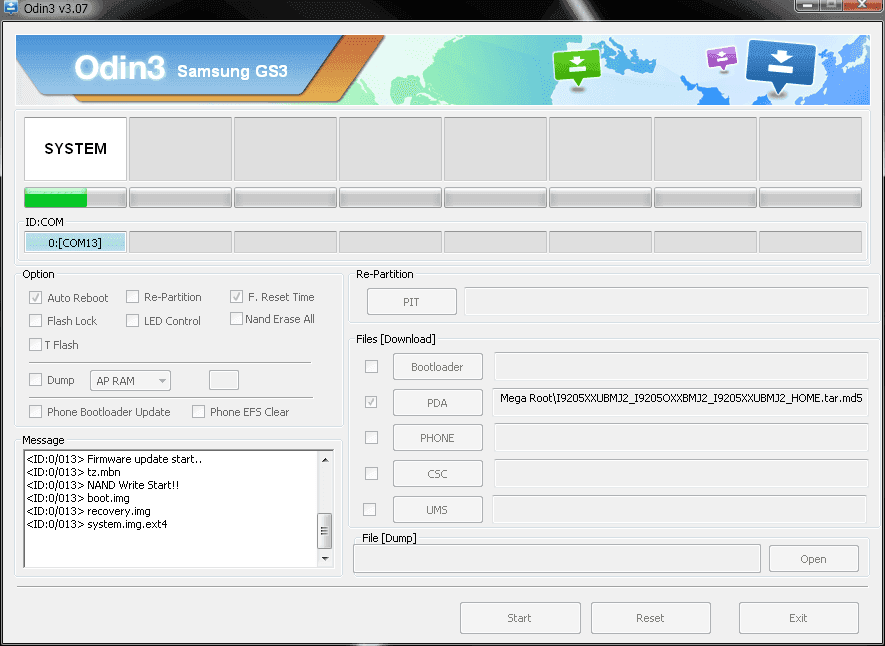Check the Dump option
Viewport: 885px width, 646px height.
coord(36,379)
